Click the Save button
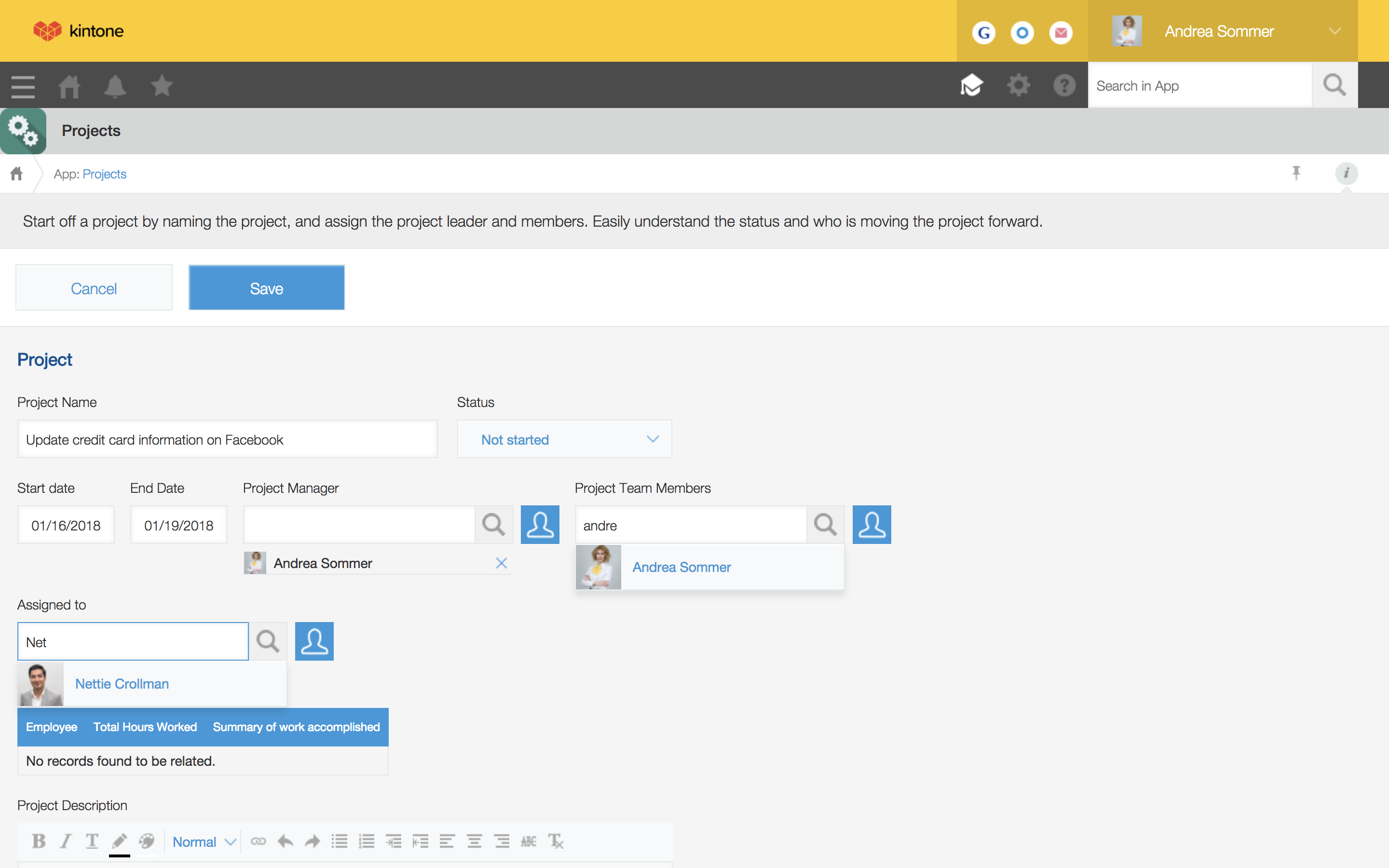This screenshot has height=868, width=1389. [x=266, y=287]
